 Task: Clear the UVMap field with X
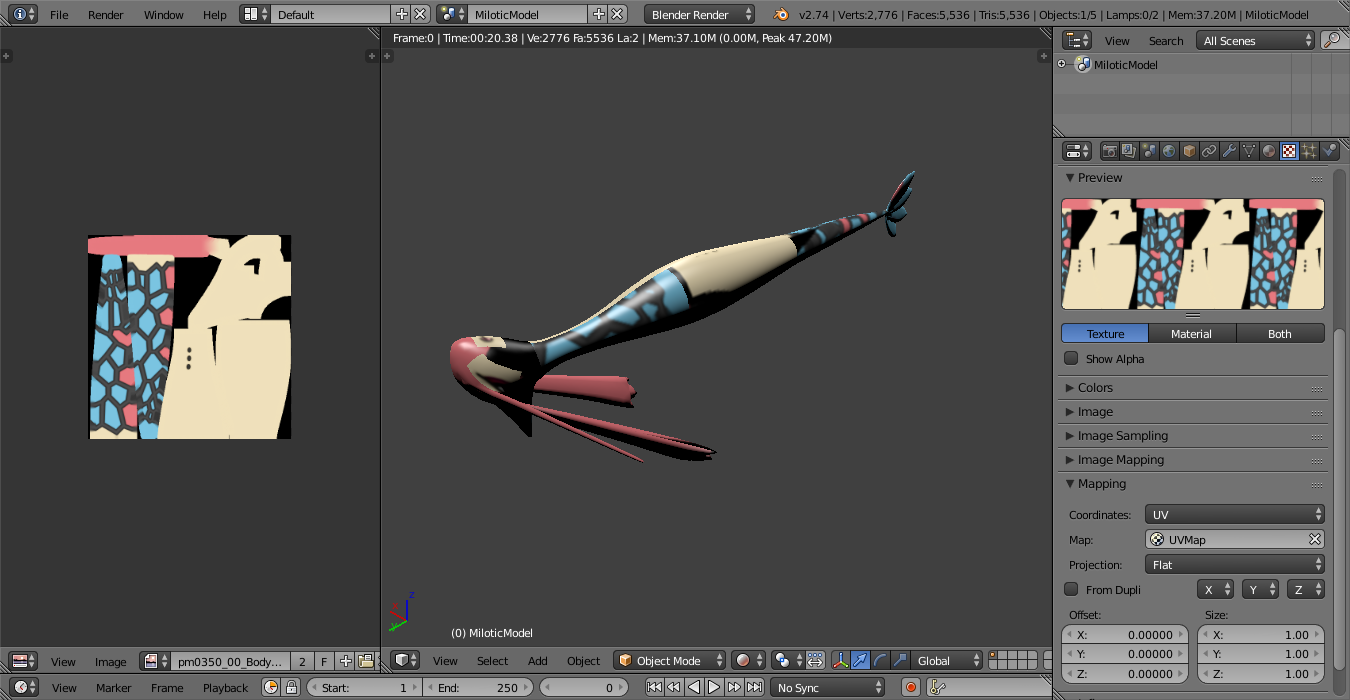coord(1315,539)
